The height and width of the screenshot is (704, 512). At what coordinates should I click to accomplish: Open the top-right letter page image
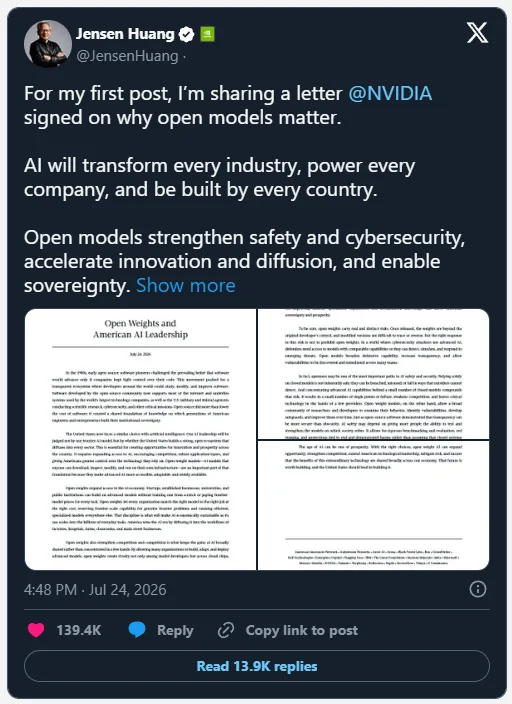pos(373,374)
